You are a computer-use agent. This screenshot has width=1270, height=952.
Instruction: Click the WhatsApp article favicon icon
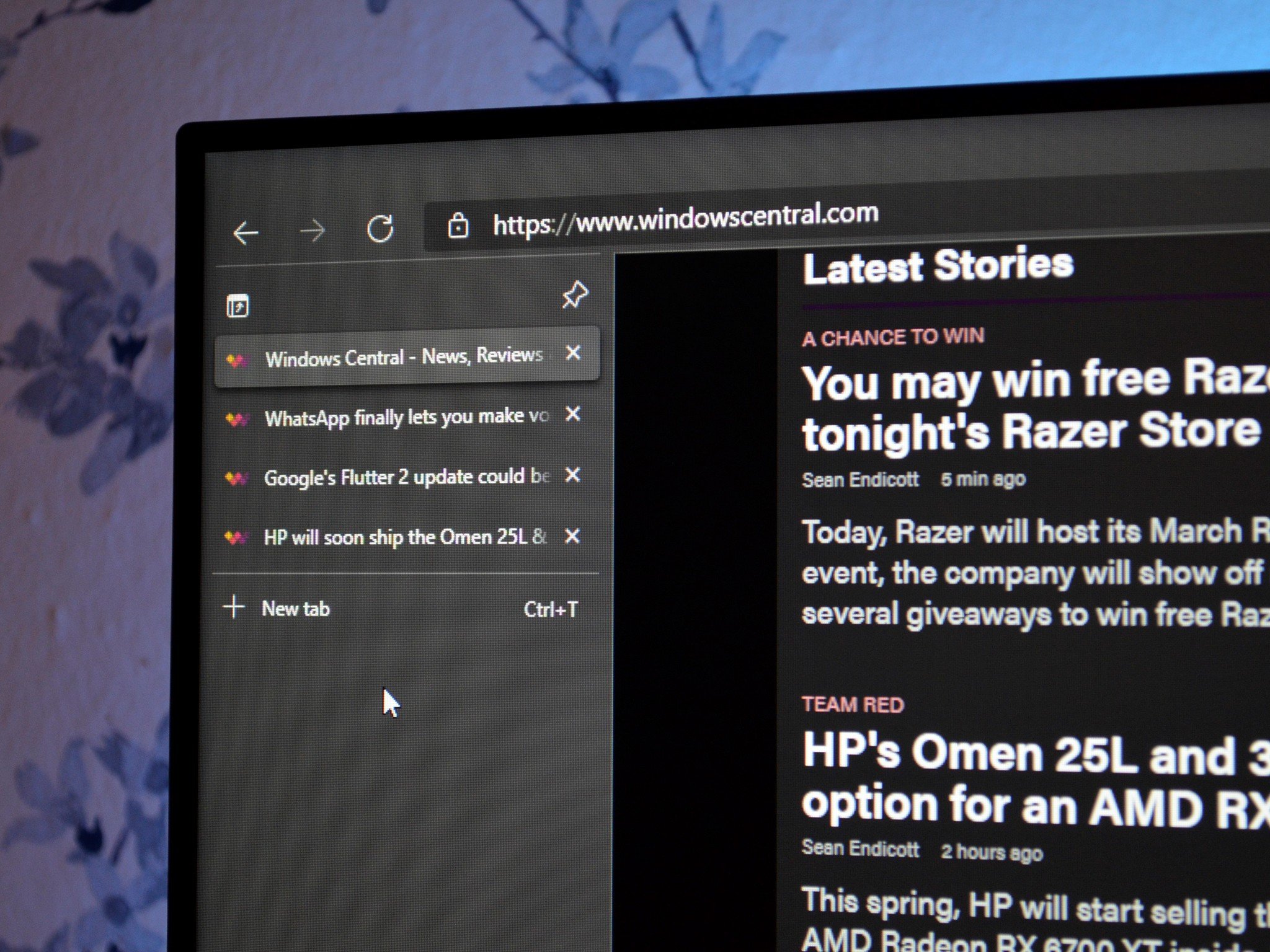(240, 416)
